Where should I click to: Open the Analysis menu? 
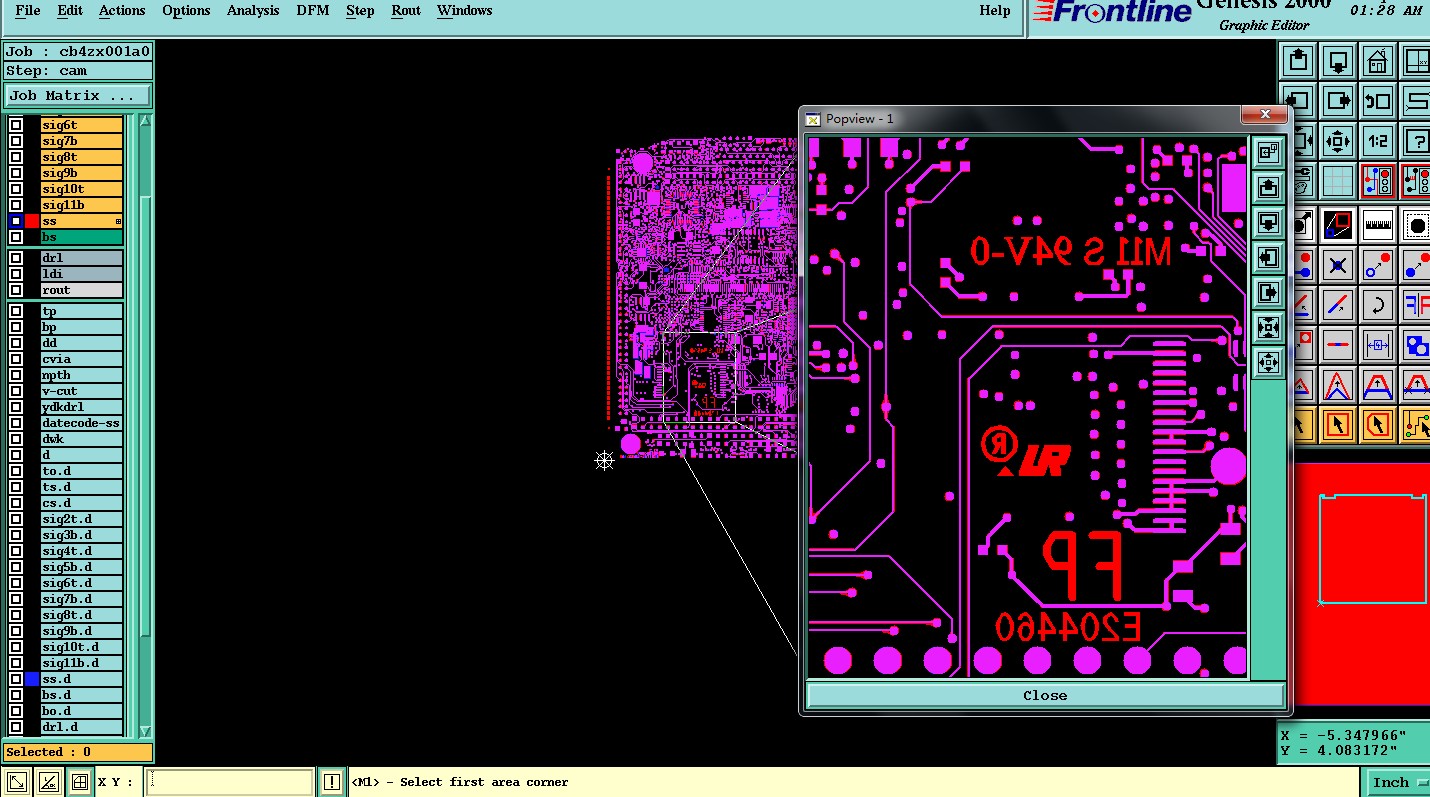[253, 10]
